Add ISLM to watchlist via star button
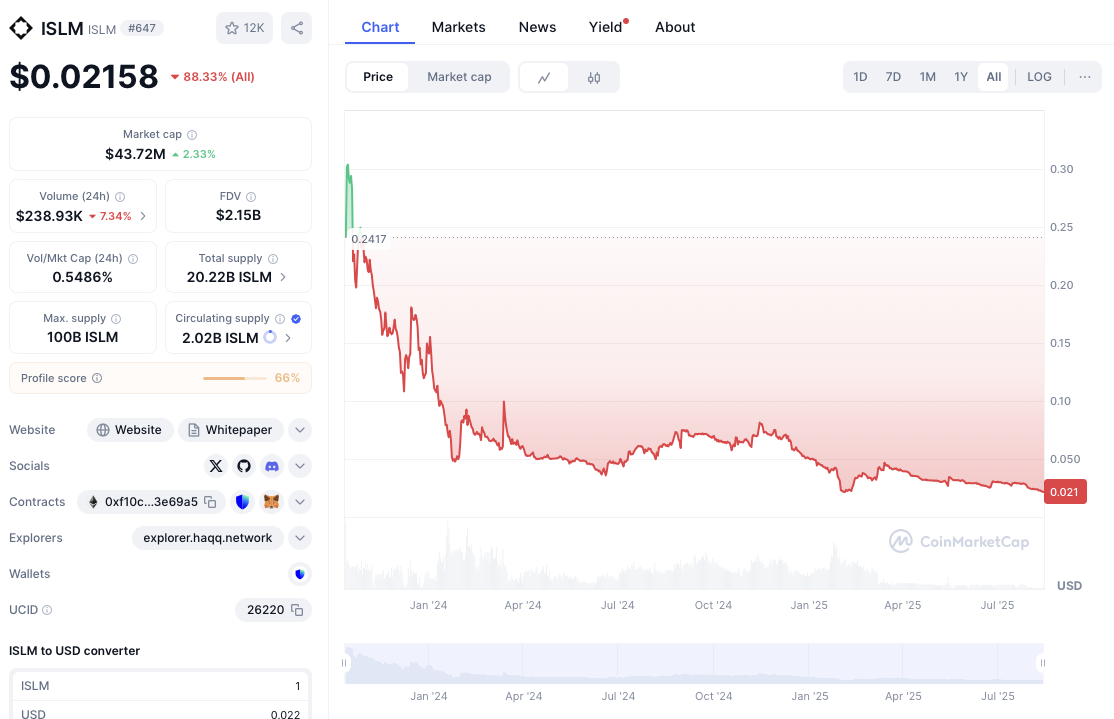The height and width of the screenshot is (719, 1114). click(x=244, y=28)
